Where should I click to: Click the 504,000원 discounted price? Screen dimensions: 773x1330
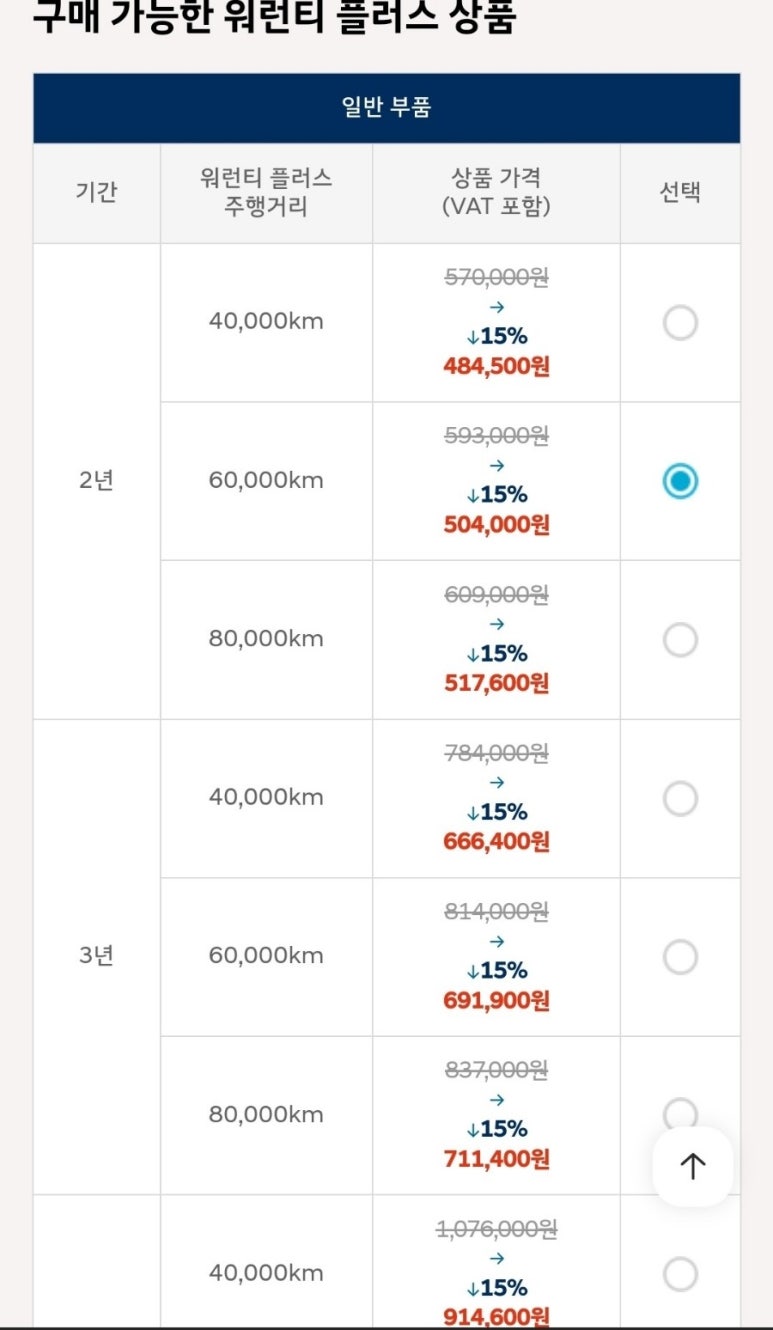[497, 524]
